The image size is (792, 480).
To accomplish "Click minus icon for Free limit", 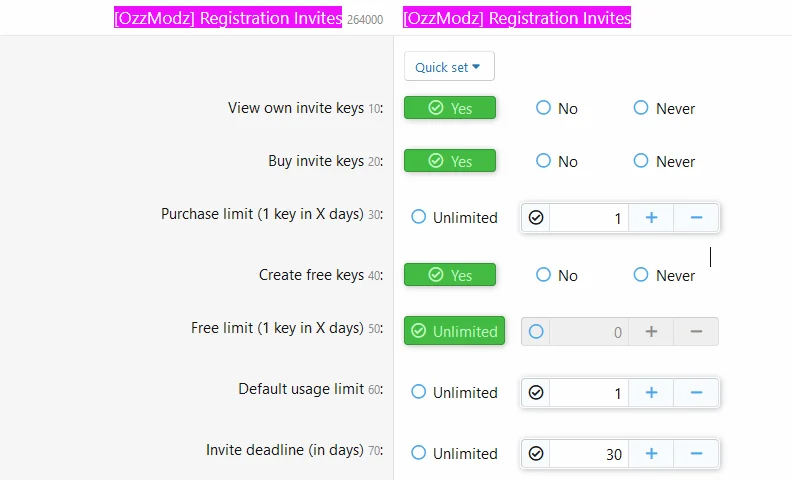I will click(696, 331).
